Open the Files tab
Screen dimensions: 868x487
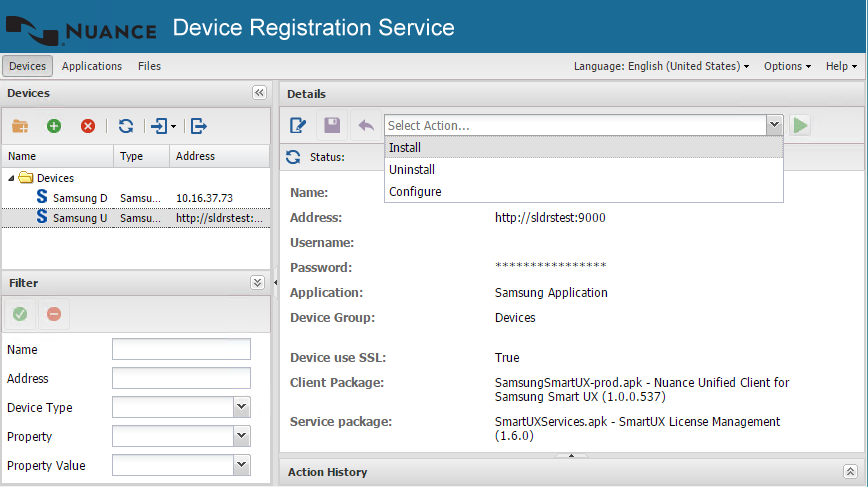pyautogui.click(x=149, y=66)
